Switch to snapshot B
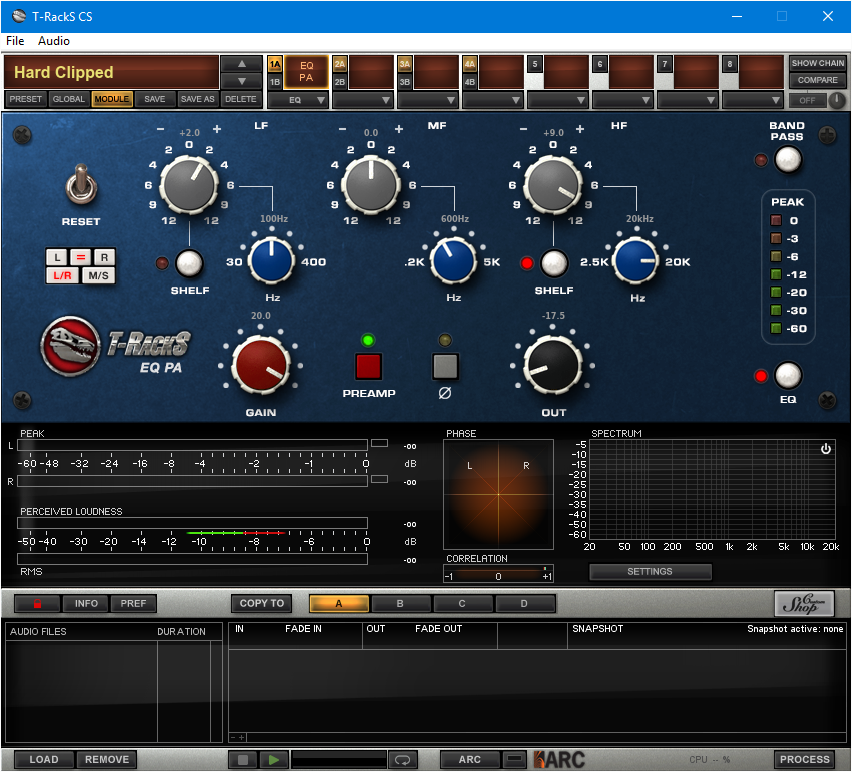852x772 pixels. click(400, 604)
